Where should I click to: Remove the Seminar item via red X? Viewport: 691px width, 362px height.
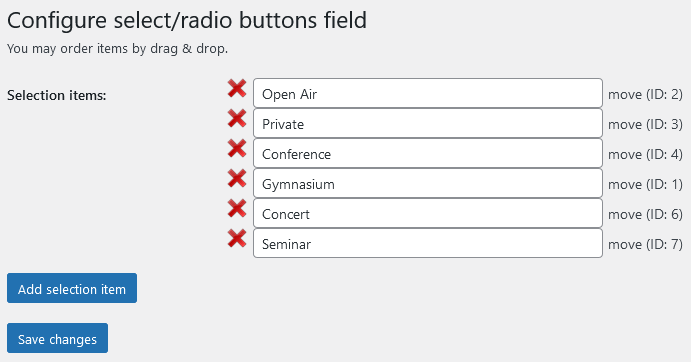pos(237,239)
